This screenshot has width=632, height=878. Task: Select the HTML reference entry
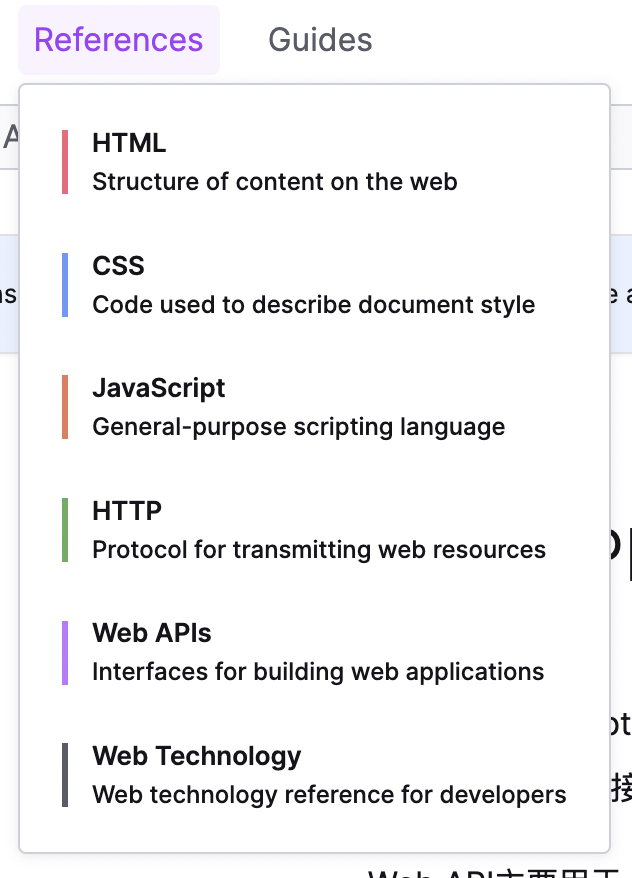[x=129, y=144]
